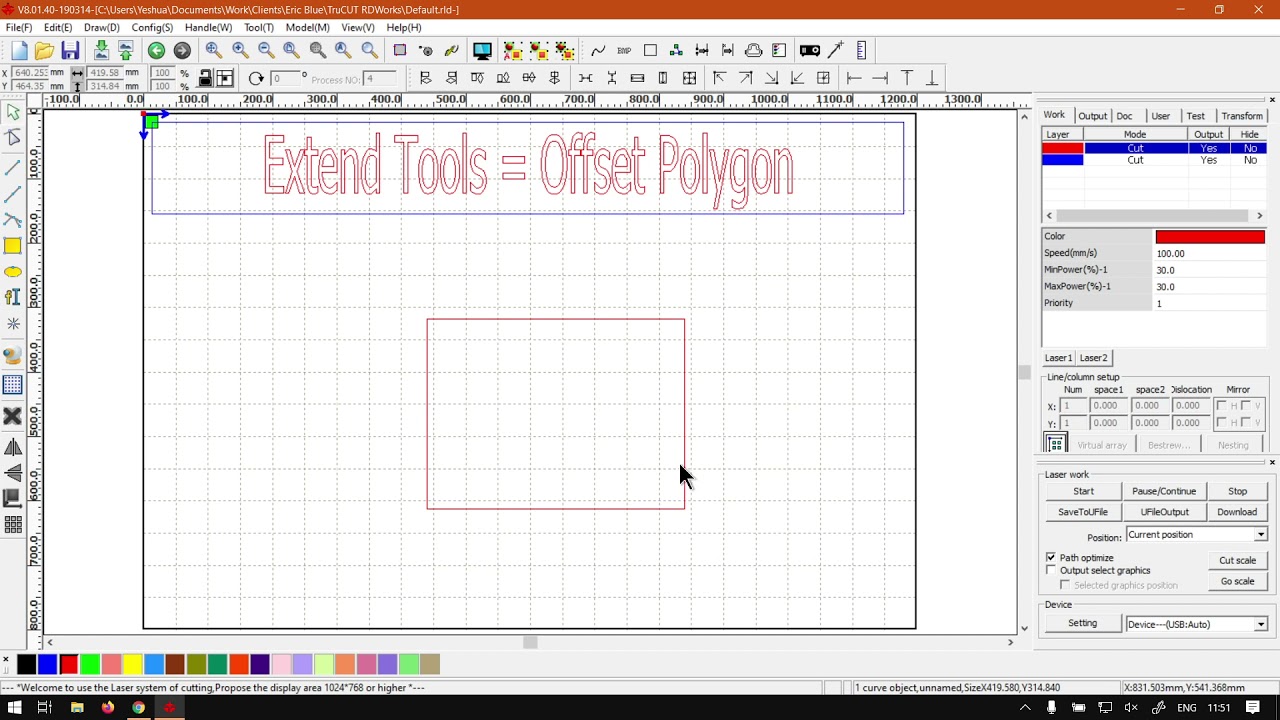Screen dimensions: 1280x720
Task: Open file using the folder icon
Action: pos(44,51)
